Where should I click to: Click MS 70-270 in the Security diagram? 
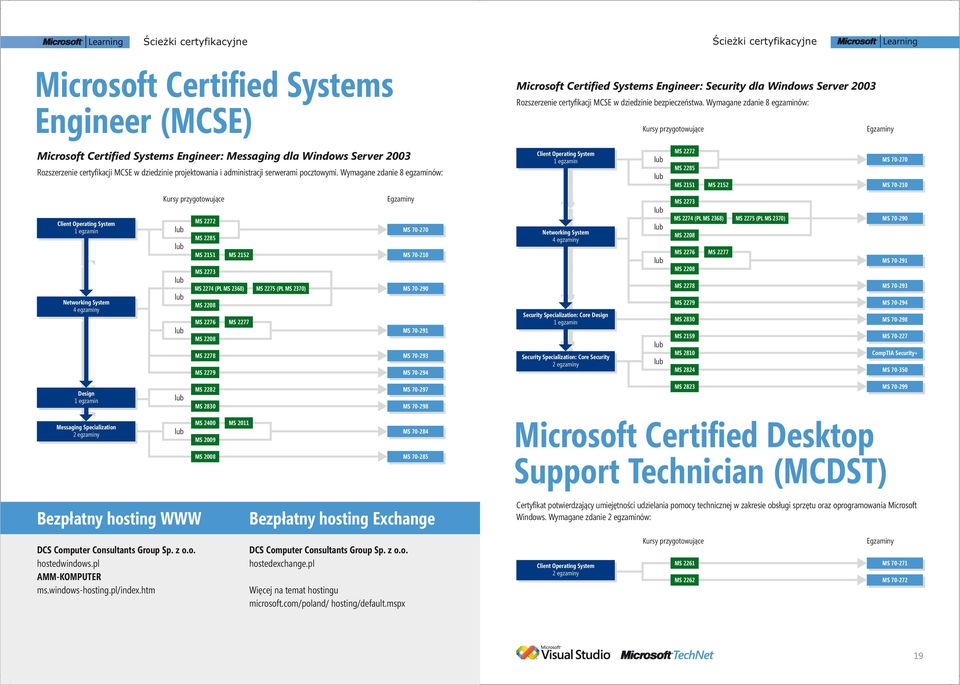point(894,160)
